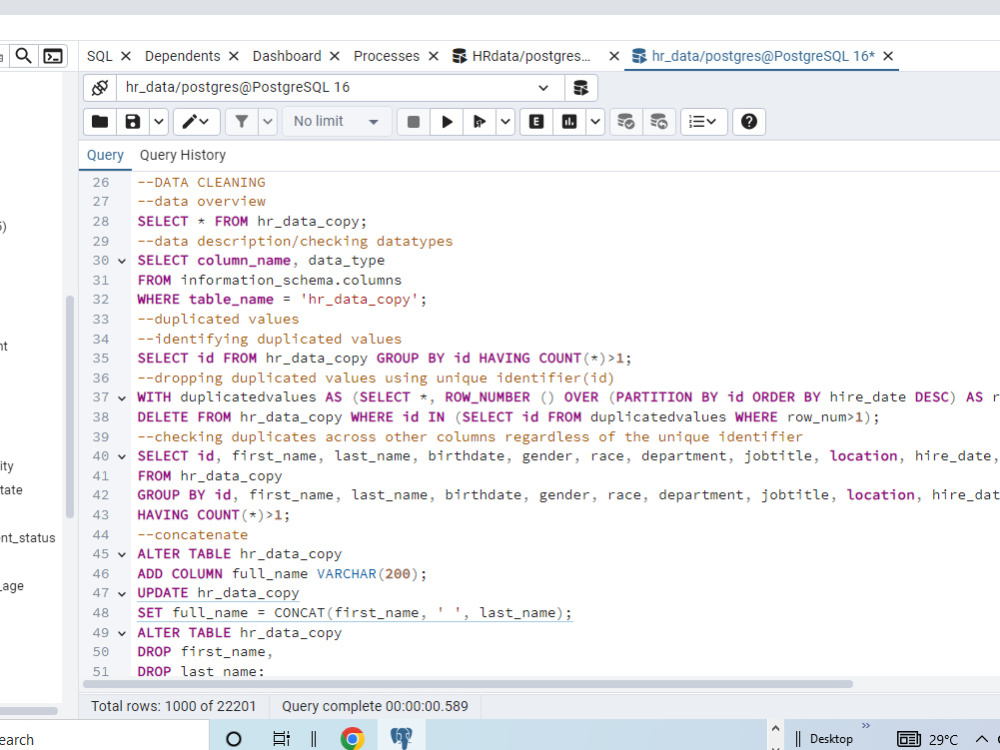Viewport: 1000px width, 750px height.
Task: Open the connection selector dropdown
Action: coord(543,87)
